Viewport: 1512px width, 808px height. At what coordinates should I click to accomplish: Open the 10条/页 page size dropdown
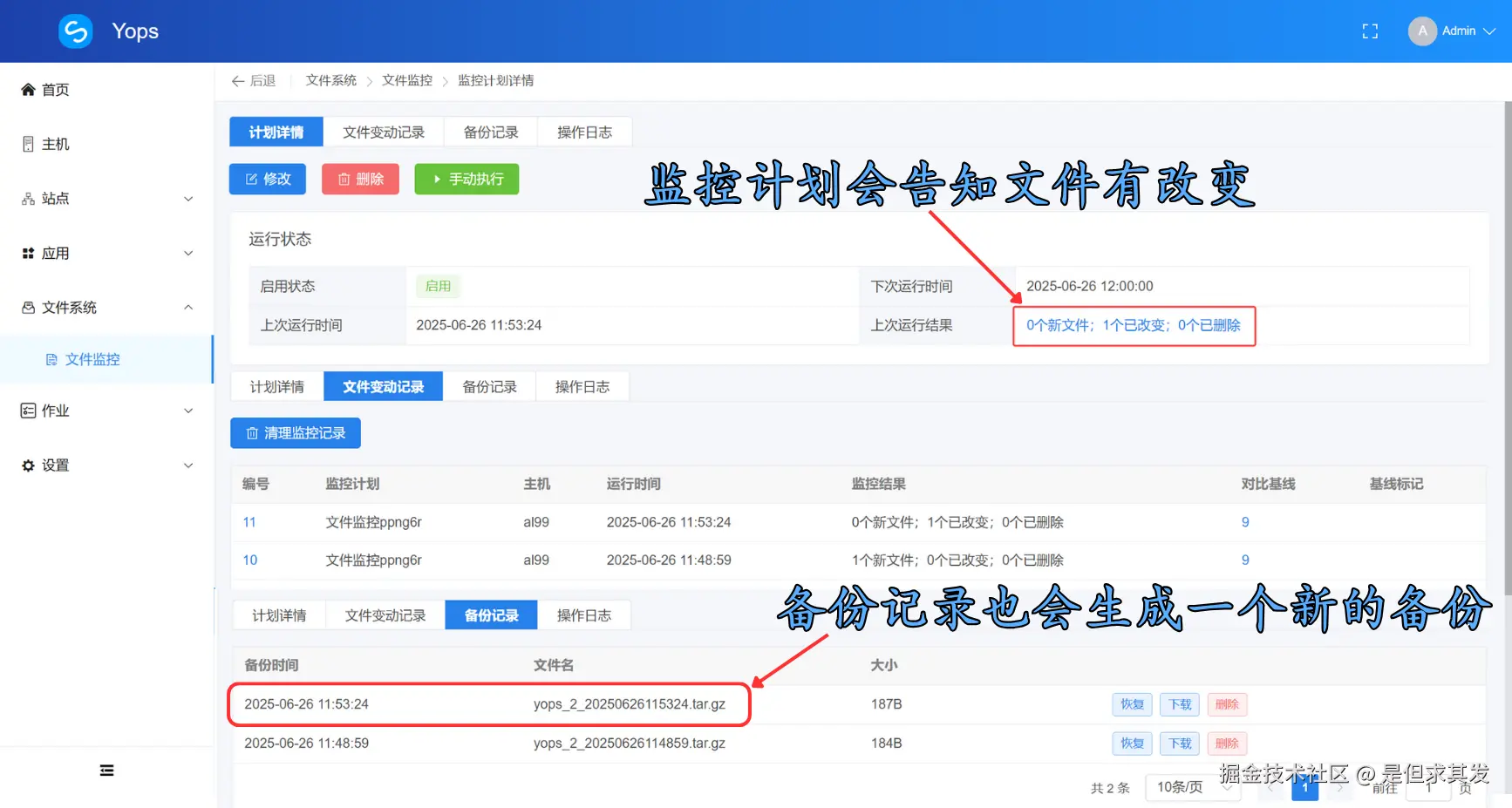click(1193, 786)
